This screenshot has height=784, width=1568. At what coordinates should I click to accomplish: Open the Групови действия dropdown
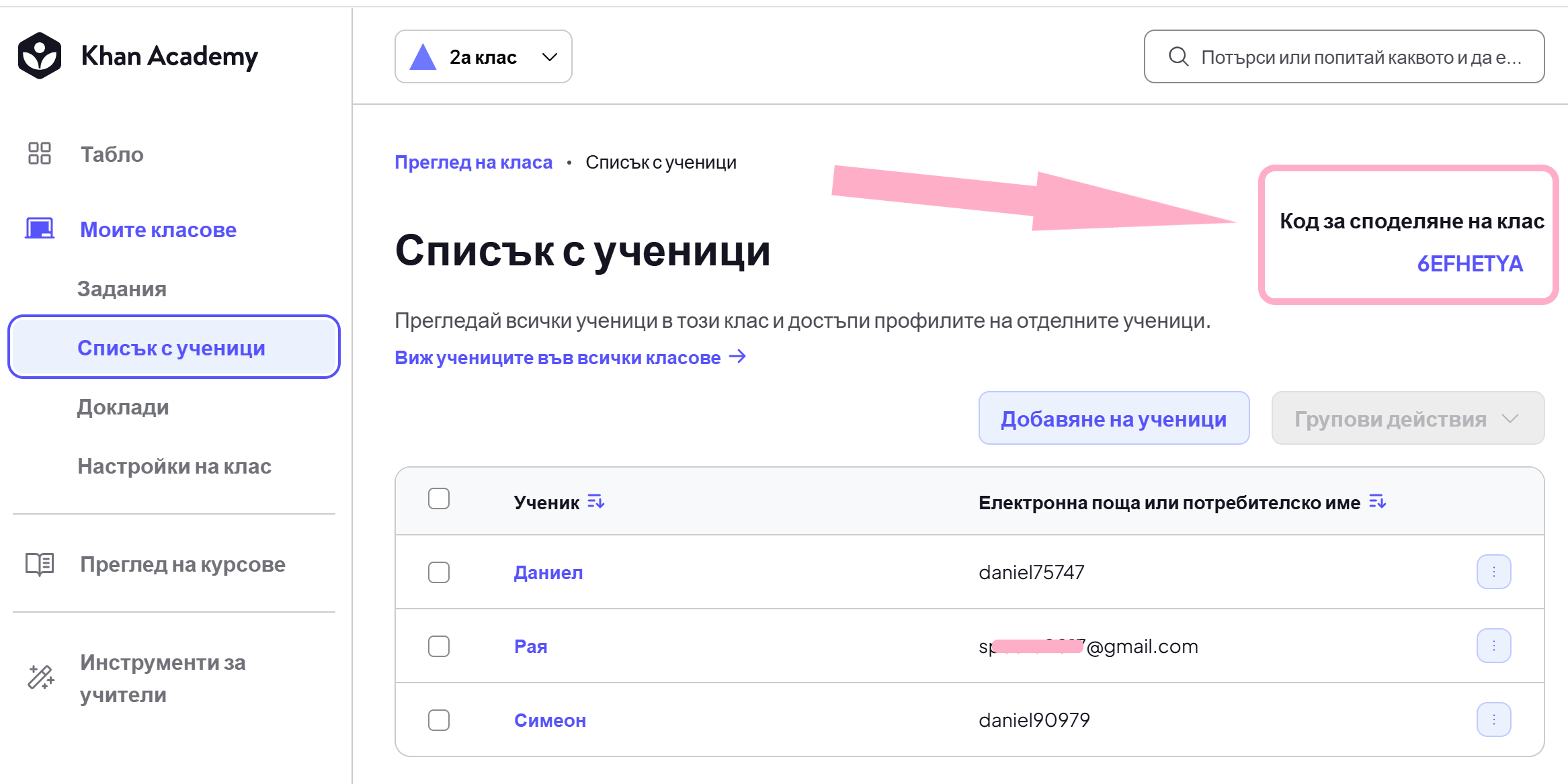pyautogui.click(x=1408, y=418)
